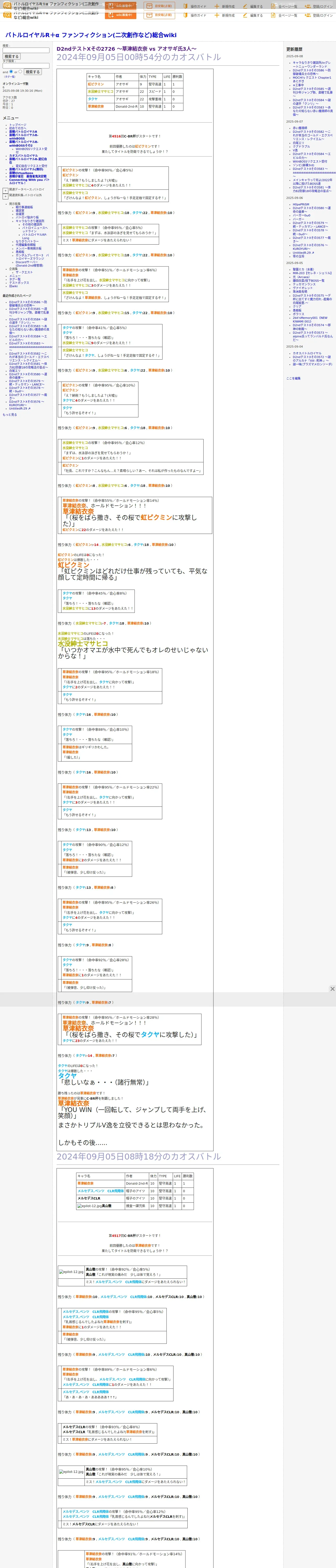The image size is (336, 1568).
Task: Open MOCHI's クエスト Chapter1 あとがき link
Action: pos(312,79)
